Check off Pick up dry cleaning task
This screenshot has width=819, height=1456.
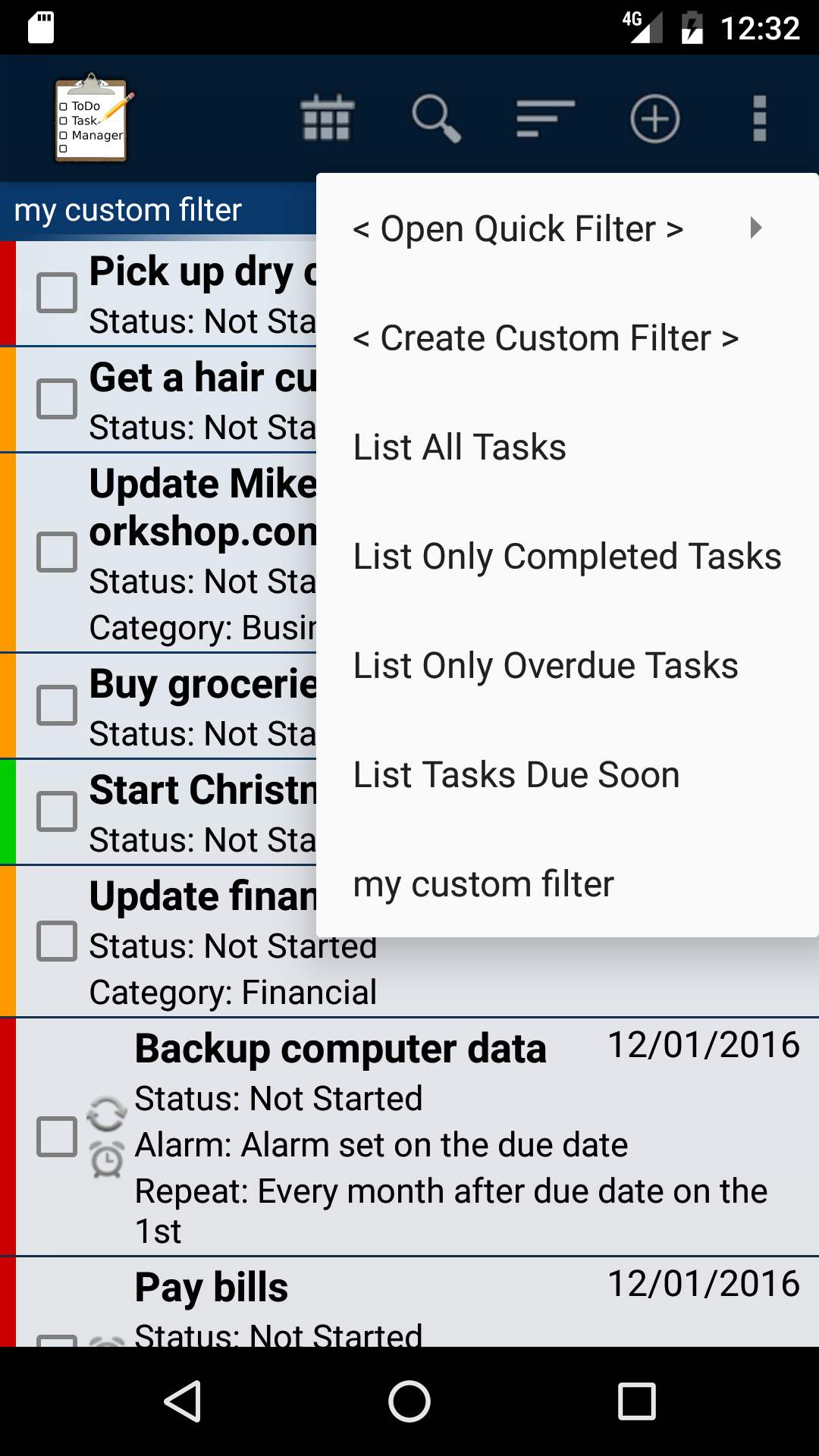click(x=57, y=293)
